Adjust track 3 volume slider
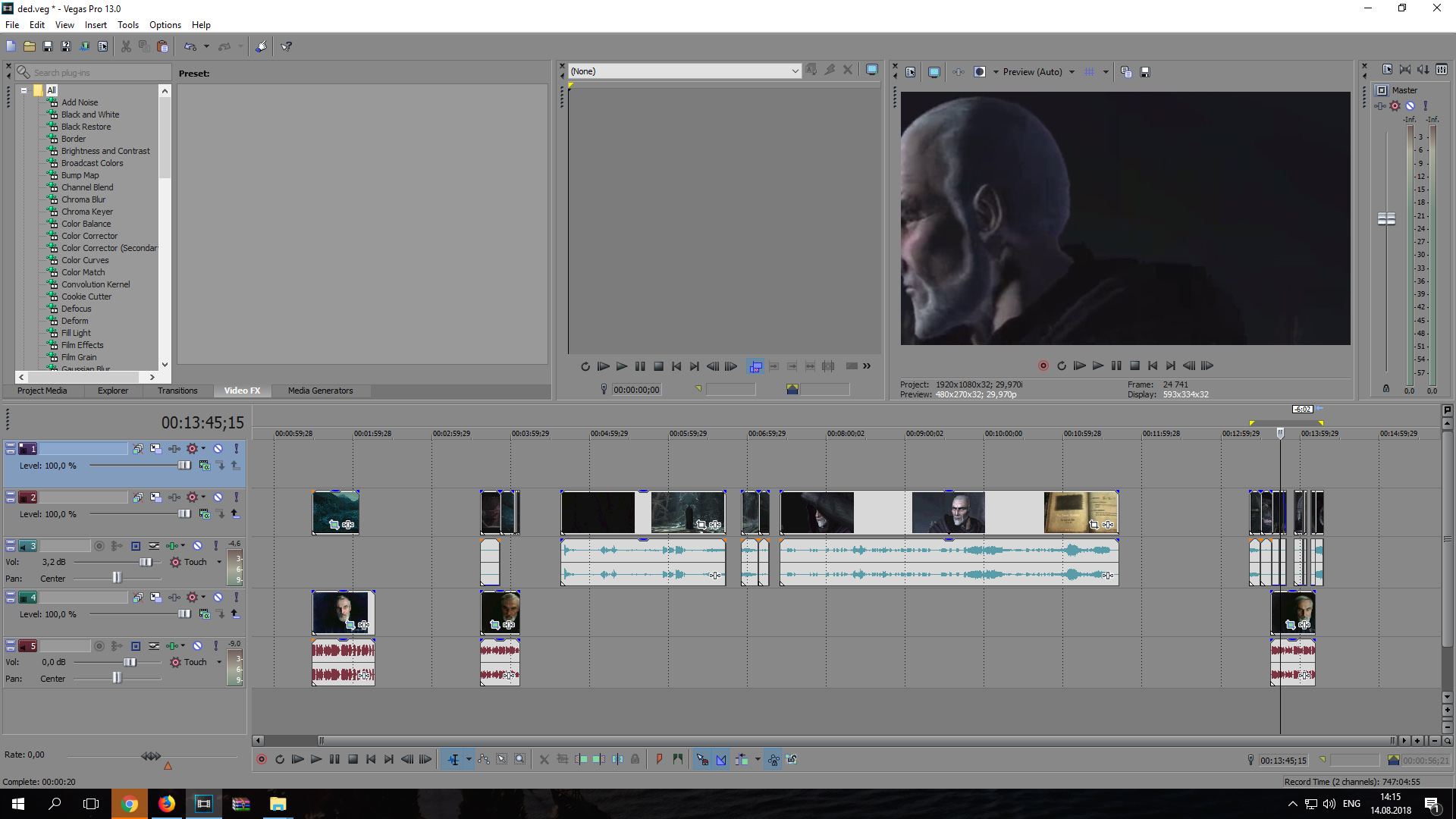Viewport: 1456px width, 819px height. 146,562
